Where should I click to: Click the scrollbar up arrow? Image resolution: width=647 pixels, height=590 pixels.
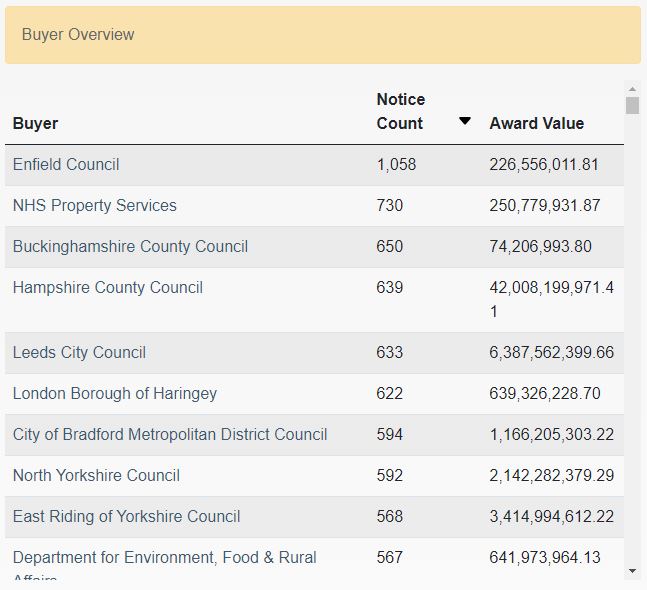(x=632, y=89)
